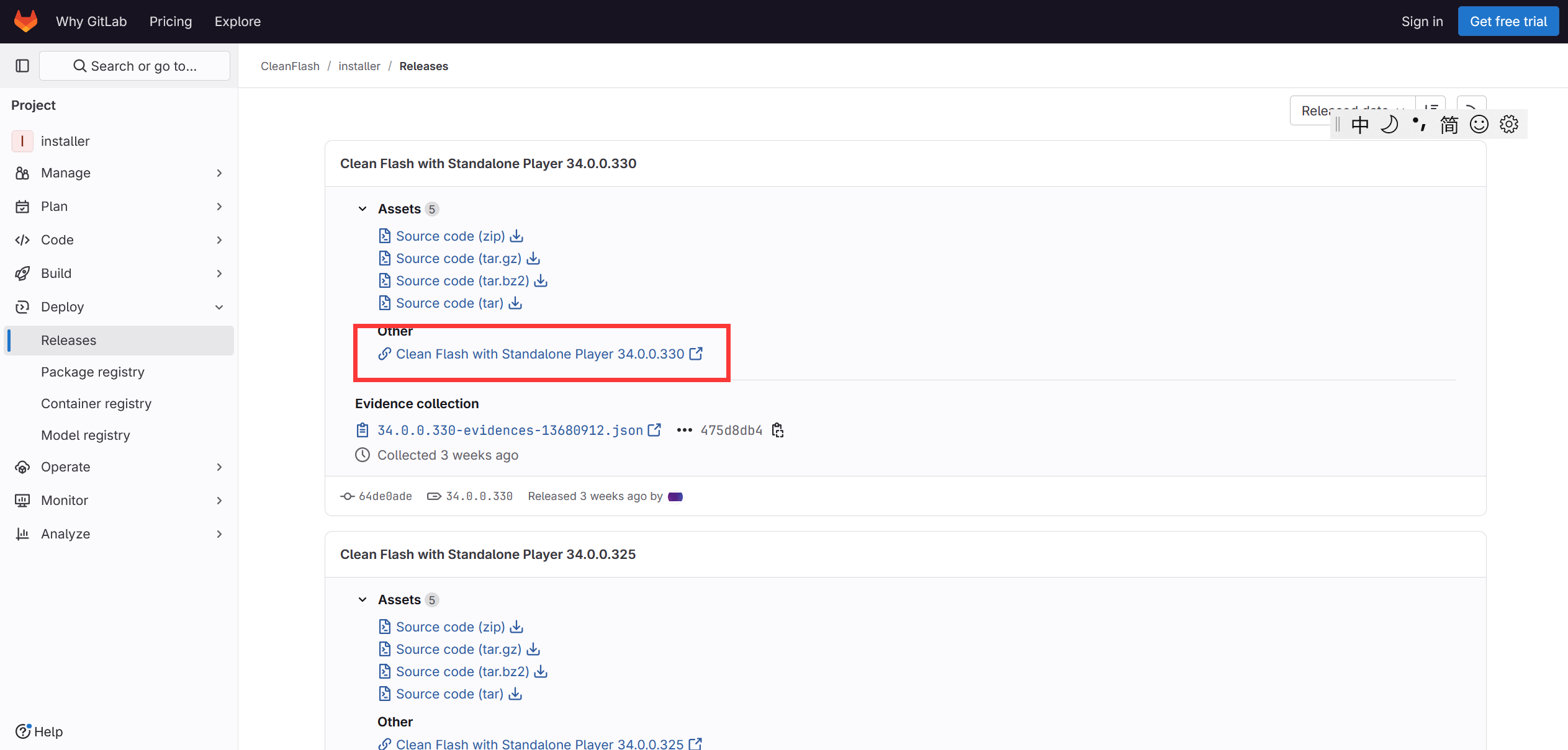The image size is (1568, 750).
Task: Toggle the IME moon night mode icon
Action: (x=1389, y=124)
